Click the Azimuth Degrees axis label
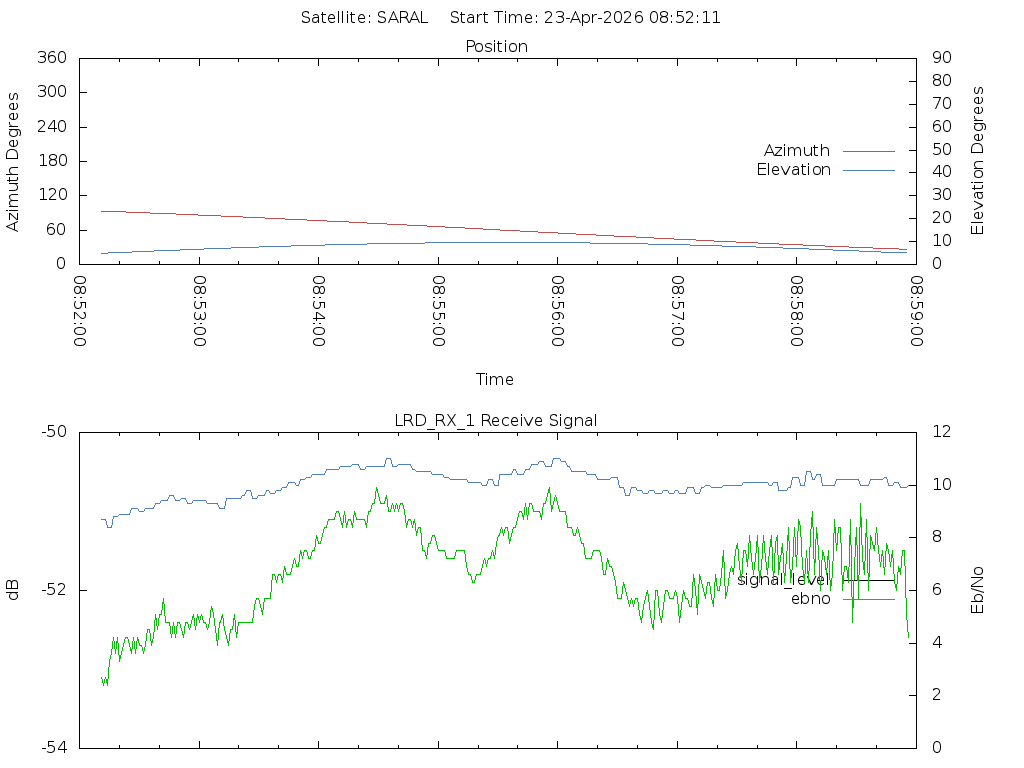The height and width of the screenshot is (768, 1024). click(14, 161)
